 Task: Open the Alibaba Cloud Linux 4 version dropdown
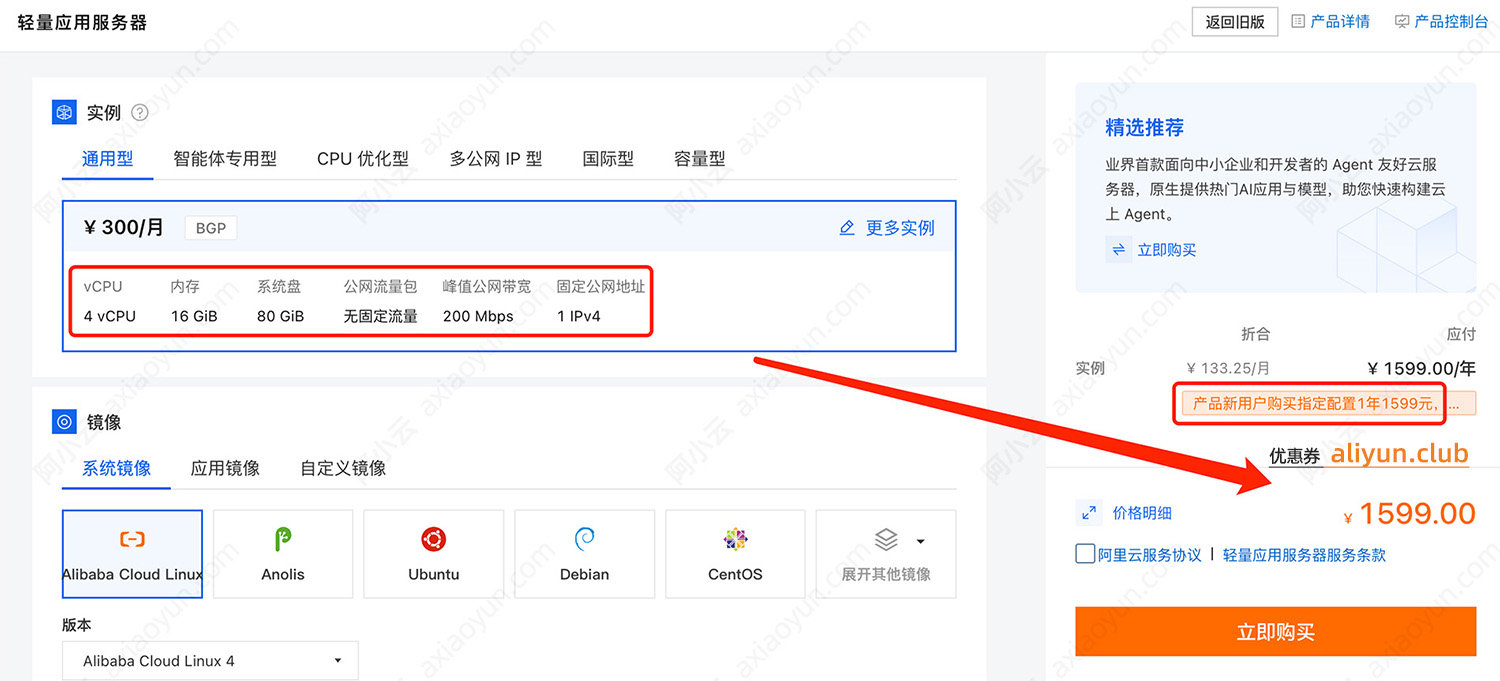click(x=210, y=661)
